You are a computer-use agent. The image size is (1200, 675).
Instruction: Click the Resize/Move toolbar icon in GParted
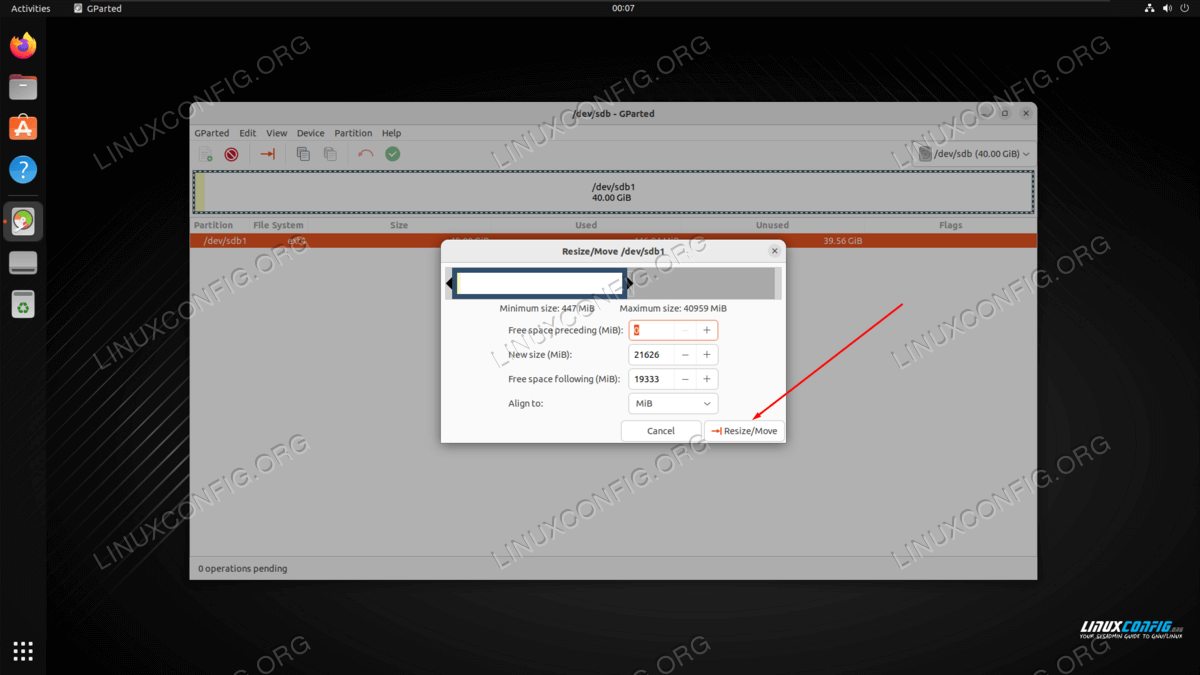click(x=268, y=154)
